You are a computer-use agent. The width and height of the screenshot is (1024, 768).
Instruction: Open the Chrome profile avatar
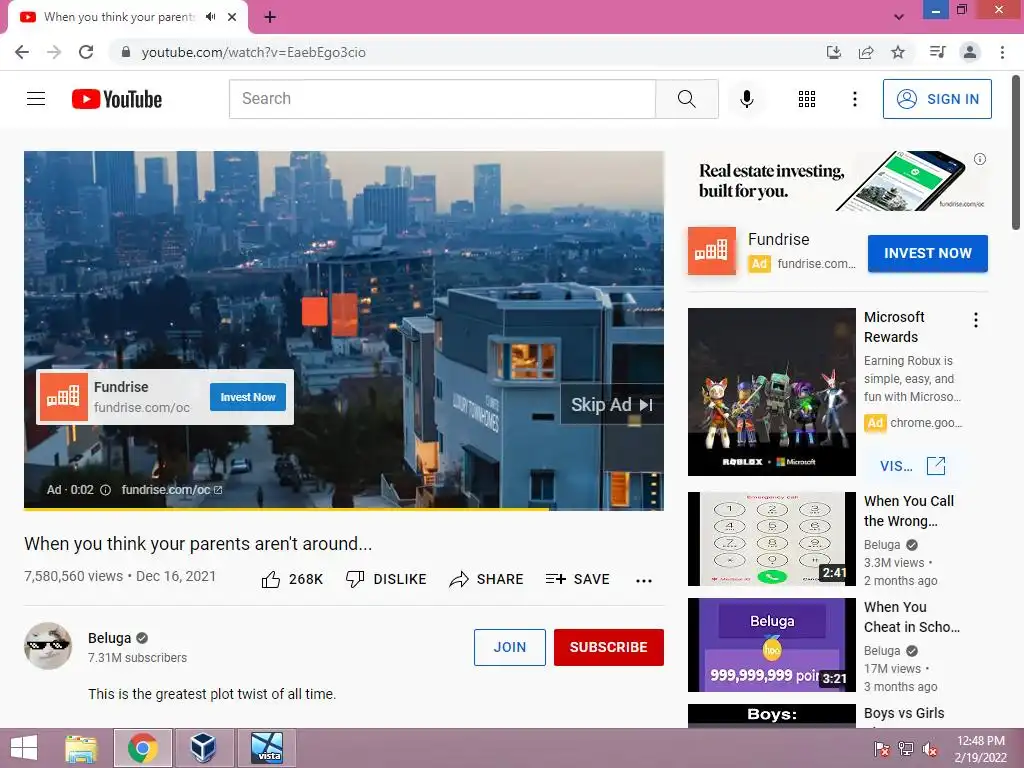[970, 52]
